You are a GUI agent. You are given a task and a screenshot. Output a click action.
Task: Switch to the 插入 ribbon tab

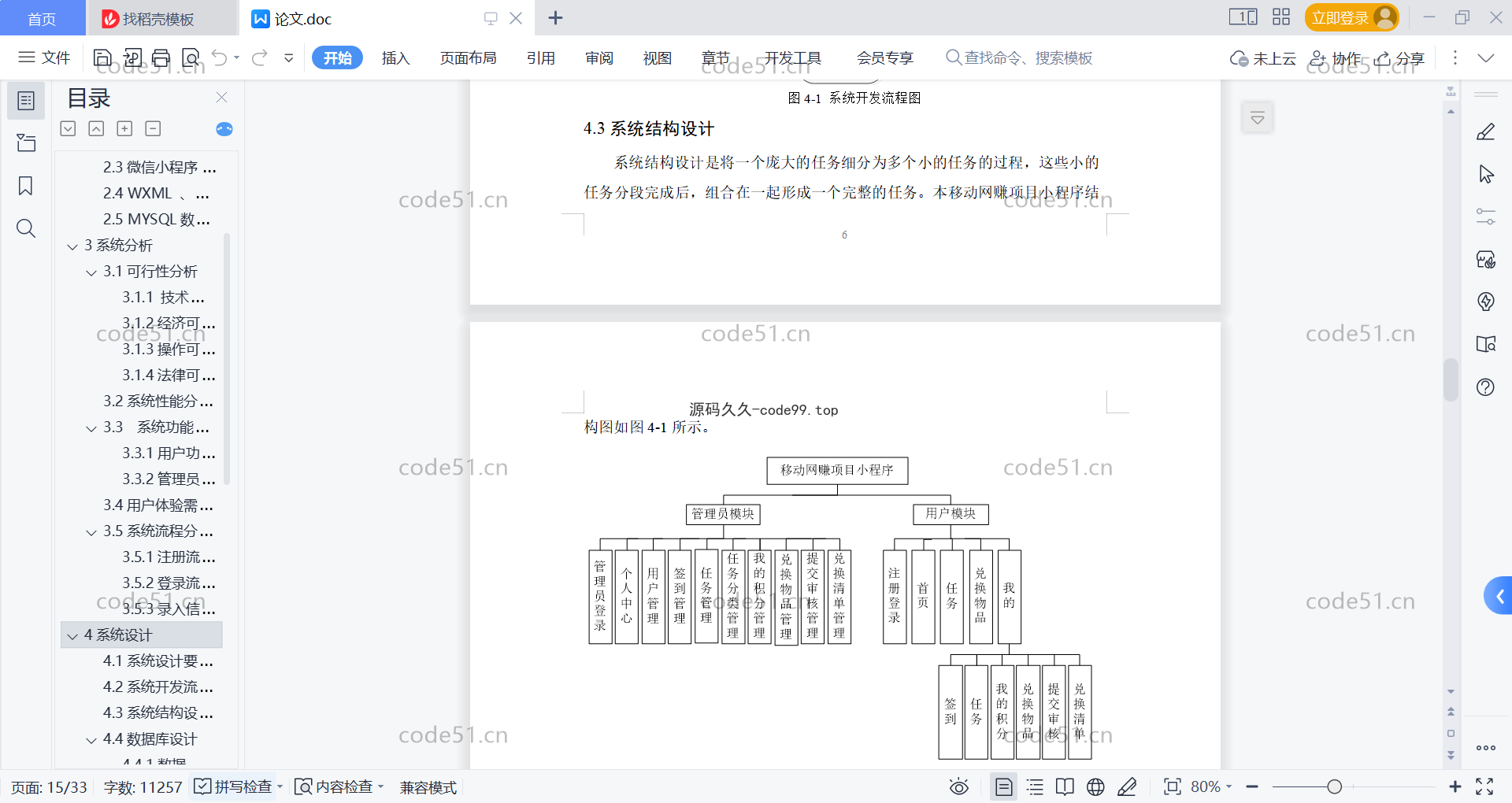pyautogui.click(x=395, y=57)
